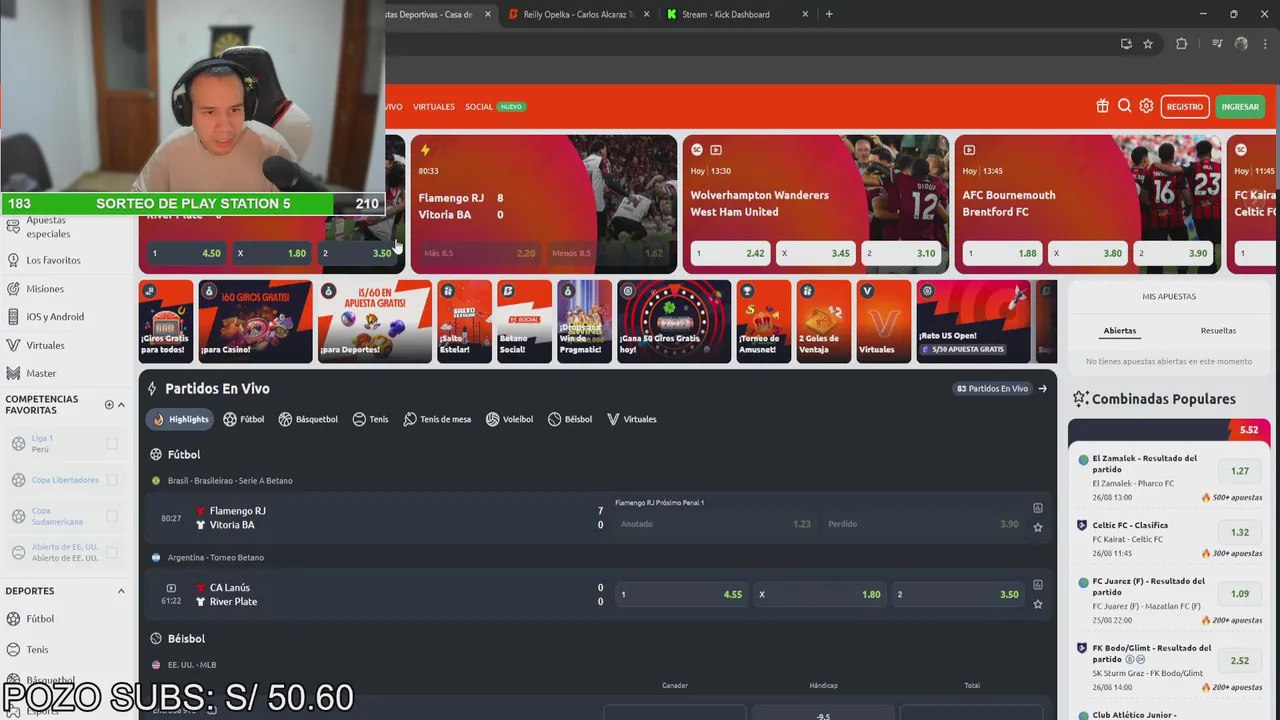The width and height of the screenshot is (1280, 720).
Task: Add favorite competition with plus icon
Action: click(109, 405)
